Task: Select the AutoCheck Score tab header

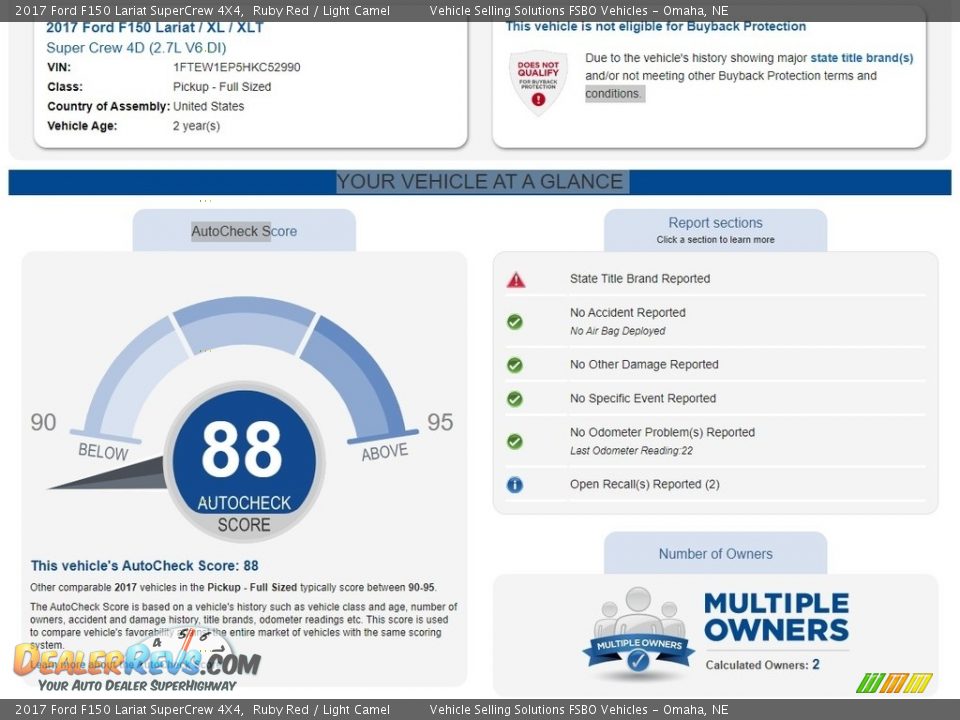Action: [x=244, y=231]
